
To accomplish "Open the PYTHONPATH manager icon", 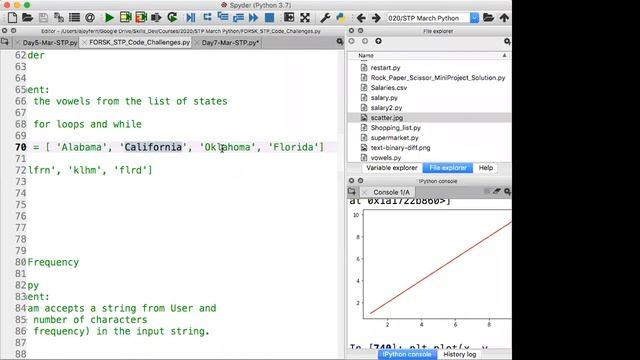I will click(x=340, y=18).
